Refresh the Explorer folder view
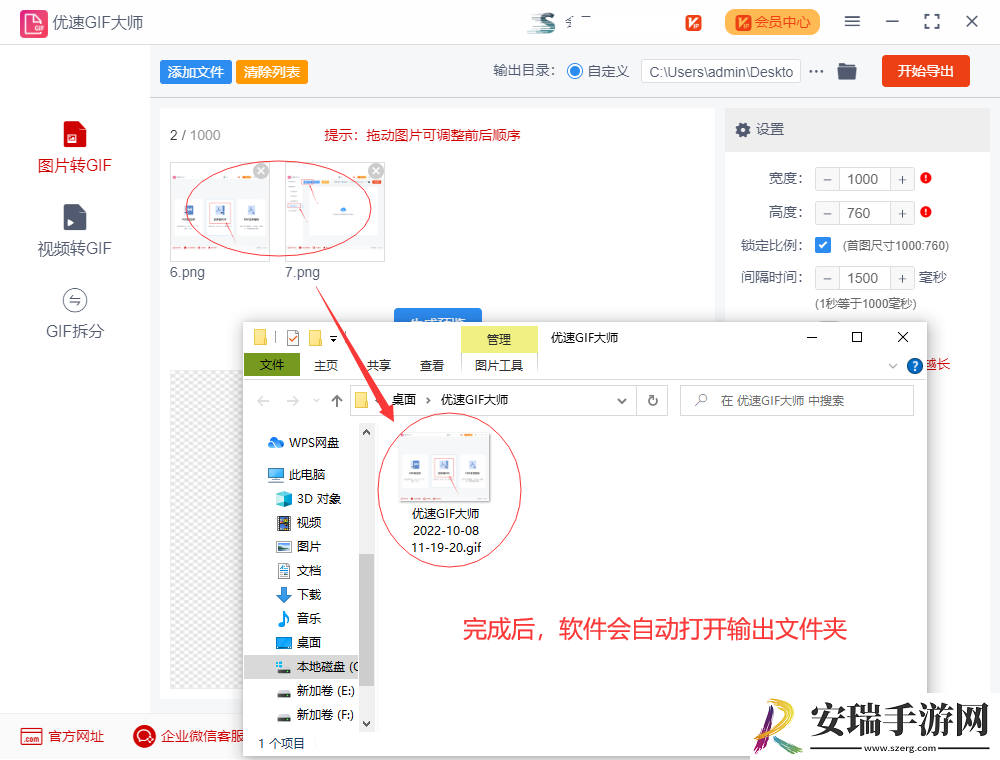1000x760 pixels. click(652, 400)
